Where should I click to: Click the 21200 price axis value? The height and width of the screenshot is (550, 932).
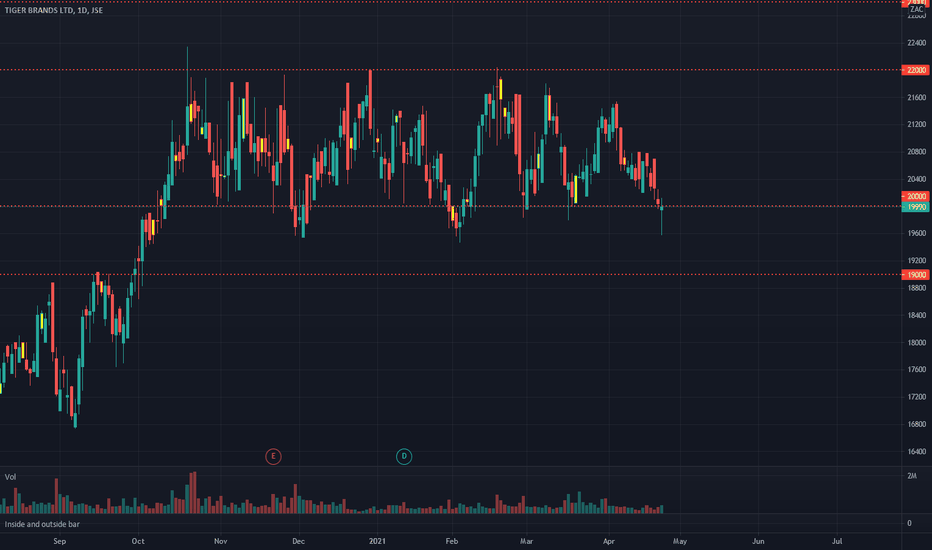(x=917, y=124)
